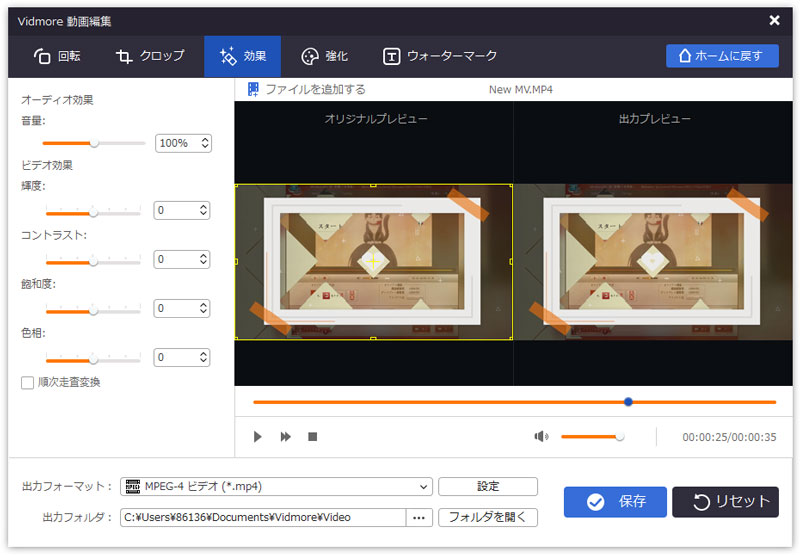Click the コントラスト value stepper arrows
The width and height of the screenshot is (800, 555).
point(203,259)
